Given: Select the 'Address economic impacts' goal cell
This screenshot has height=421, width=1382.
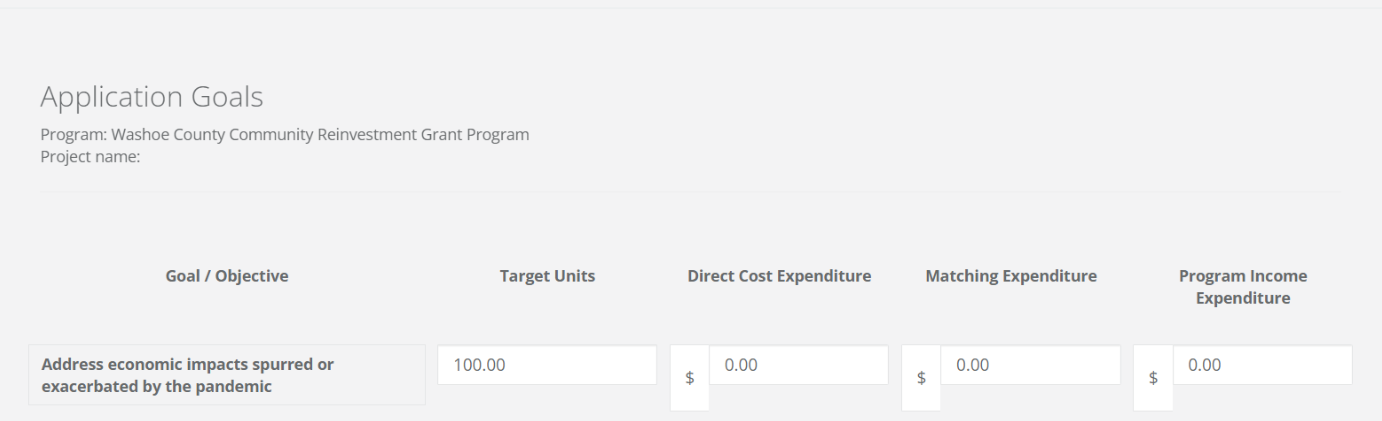Looking at the screenshot, I should click(227, 375).
